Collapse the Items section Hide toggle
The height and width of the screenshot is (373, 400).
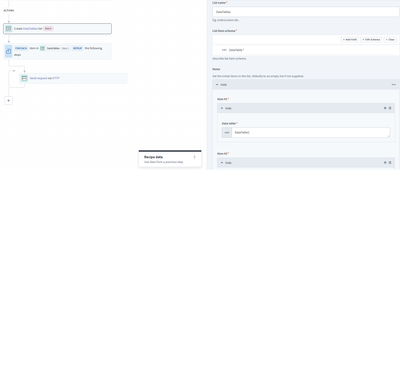(221, 85)
